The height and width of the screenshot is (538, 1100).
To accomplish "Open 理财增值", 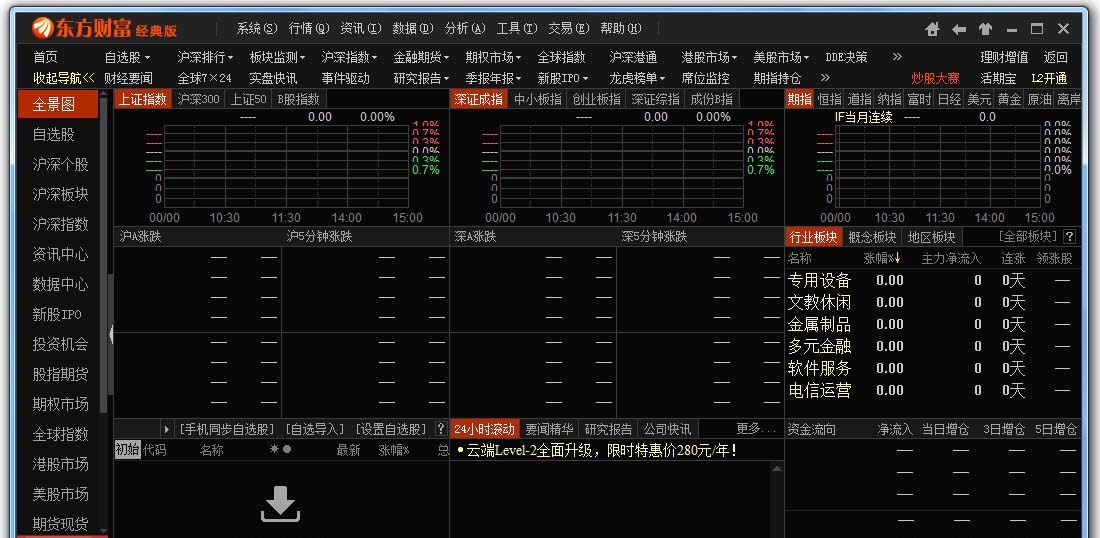I will 1005,57.
